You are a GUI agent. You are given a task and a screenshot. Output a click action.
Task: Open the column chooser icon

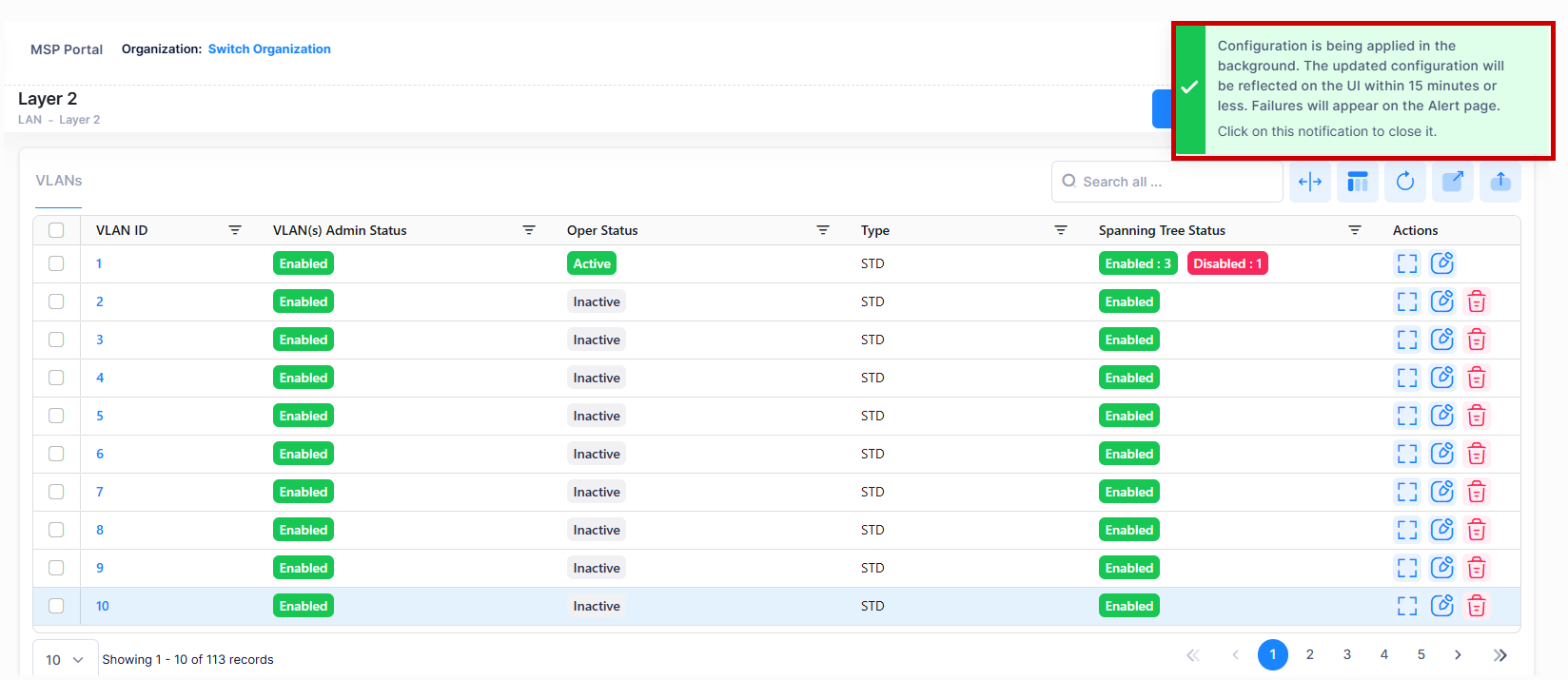point(1358,182)
